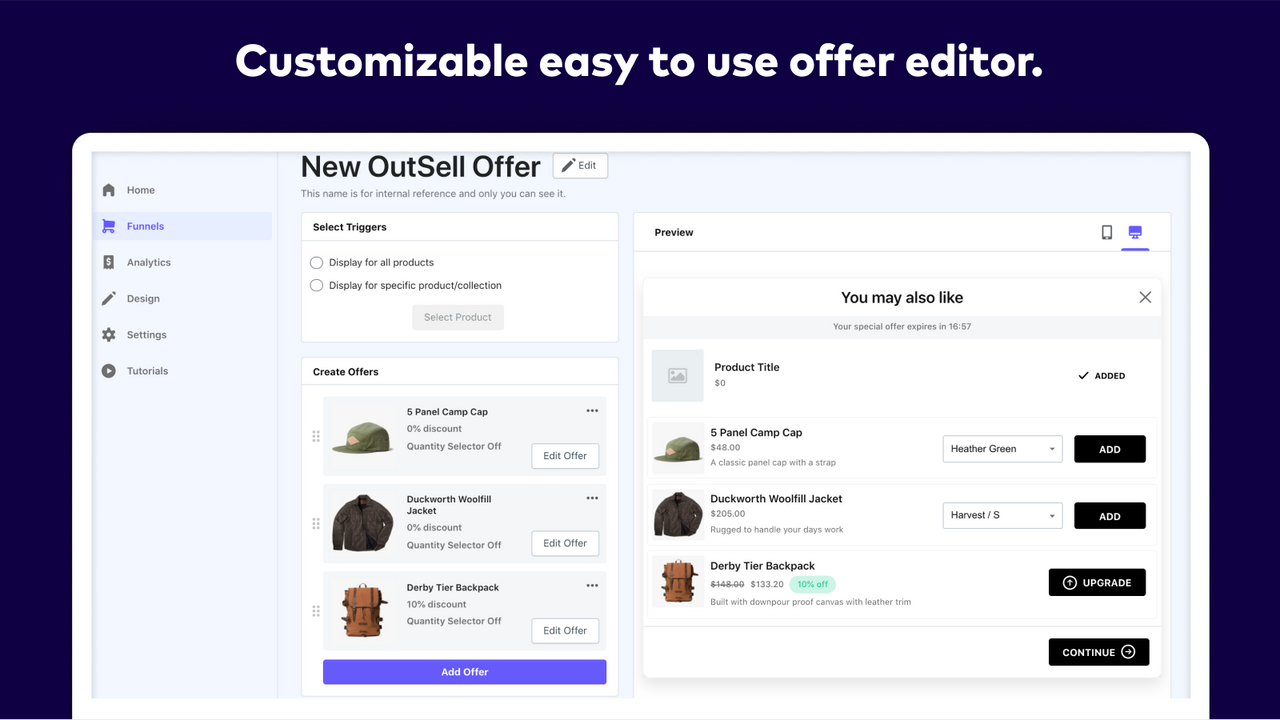Select the Analytics icon

[108, 261]
